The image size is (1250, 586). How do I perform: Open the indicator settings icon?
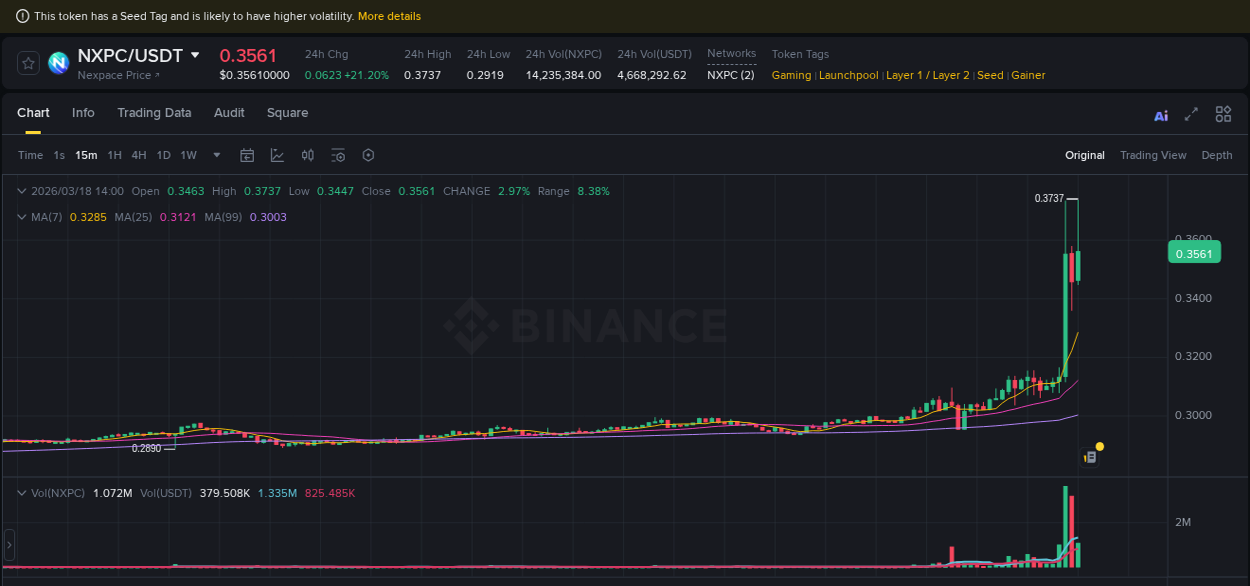coord(338,155)
